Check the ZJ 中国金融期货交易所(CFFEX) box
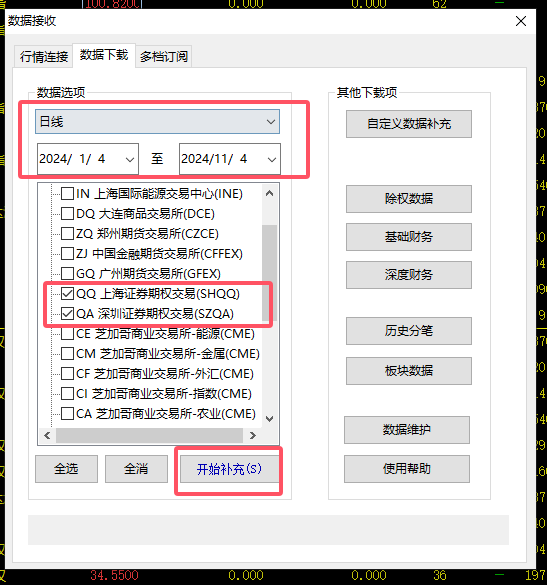This screenshot has width=547, height=585. point(67,254)
